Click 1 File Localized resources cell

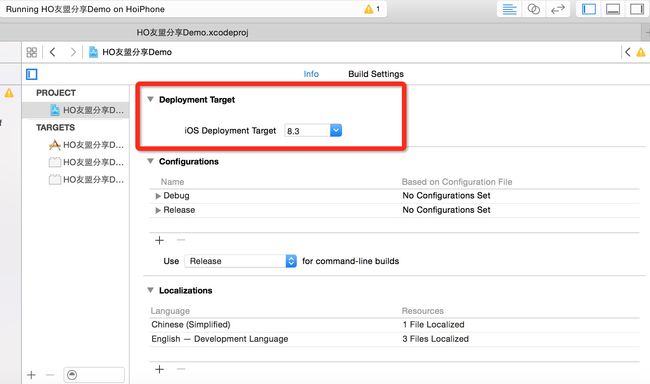tap(433, 325)
